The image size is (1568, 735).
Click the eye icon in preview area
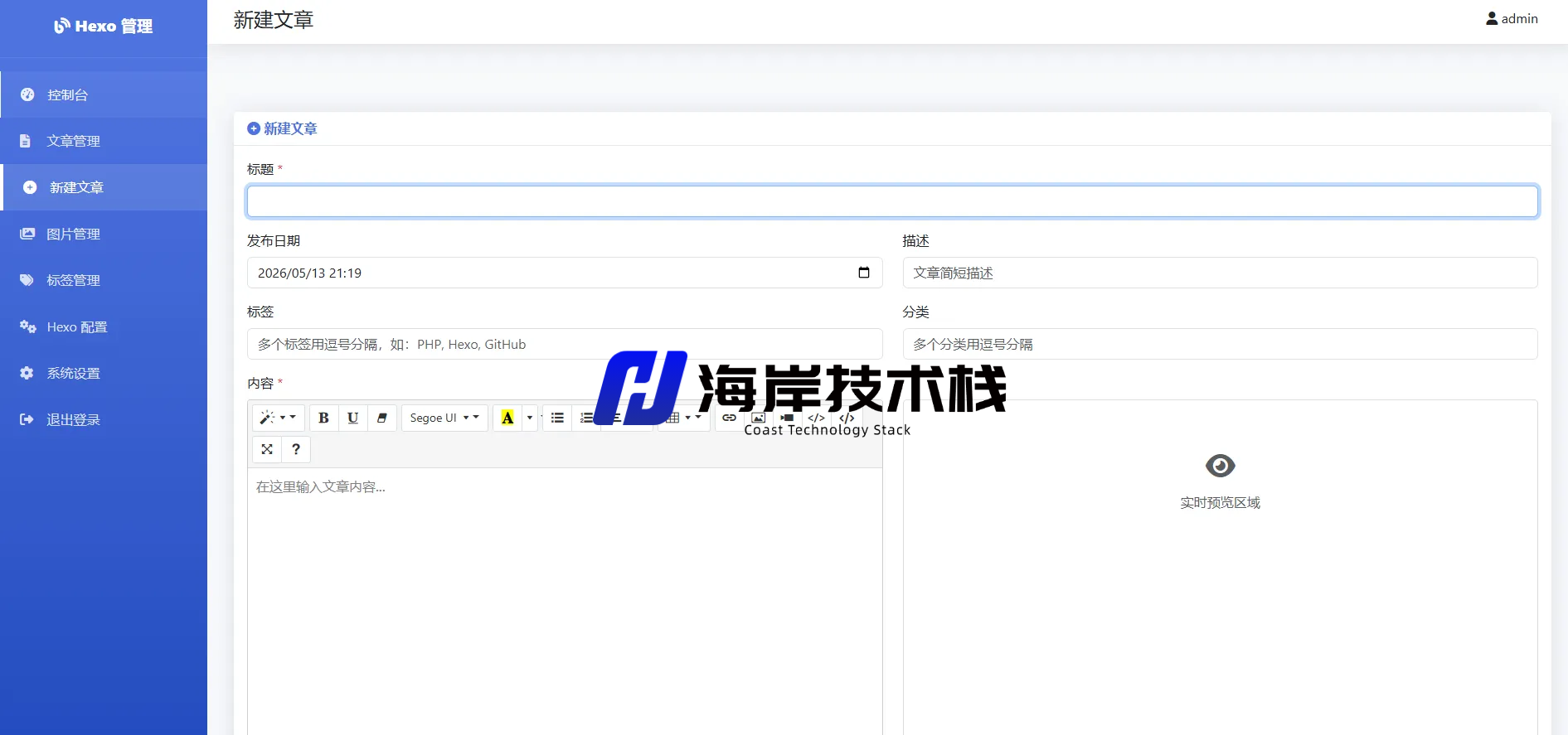pyautogui.click(x=1220, y=466)
